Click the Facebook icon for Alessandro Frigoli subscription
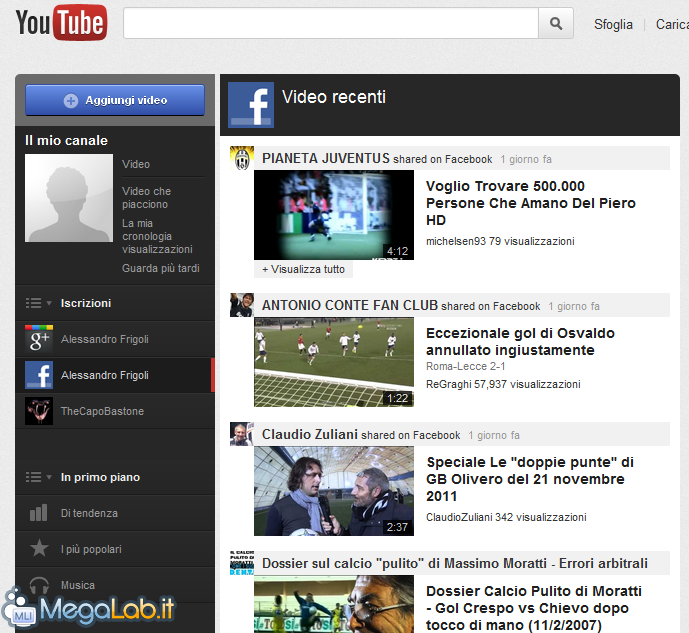689x633 pixels. coord(39,375)
